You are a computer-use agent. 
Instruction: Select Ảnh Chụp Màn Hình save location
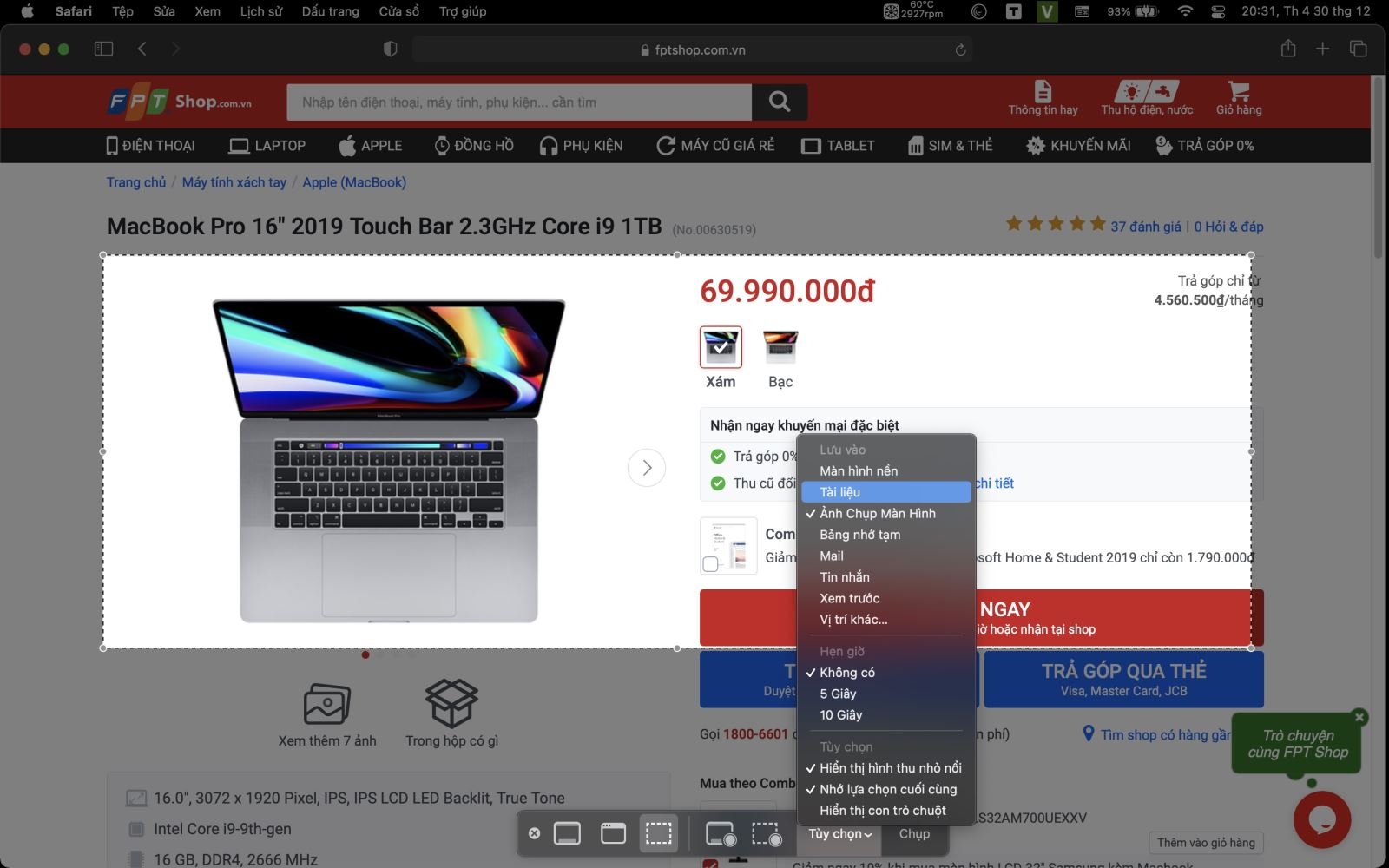[885, 513]
